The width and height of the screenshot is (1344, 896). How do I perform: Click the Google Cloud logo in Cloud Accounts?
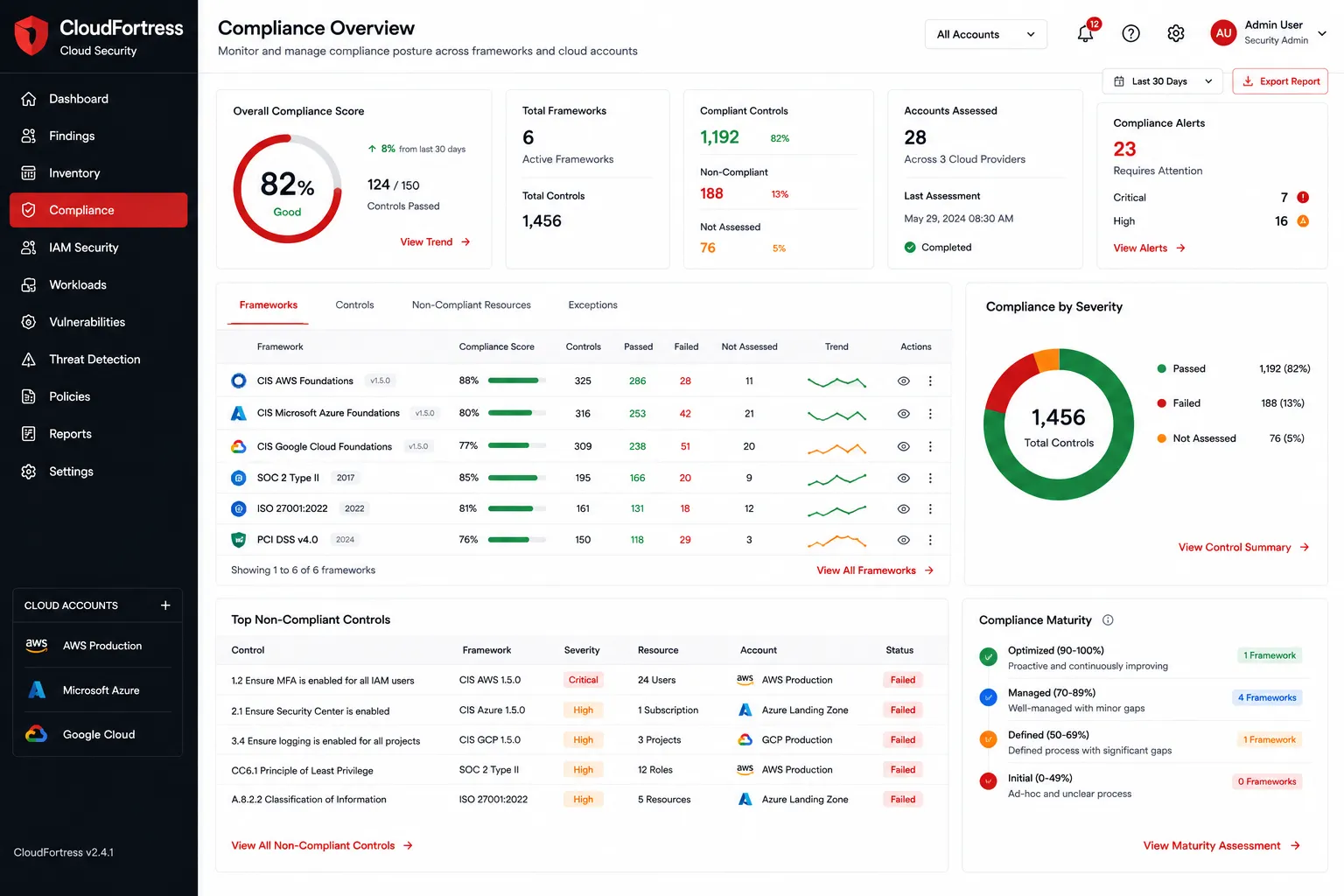pos(37,734)
